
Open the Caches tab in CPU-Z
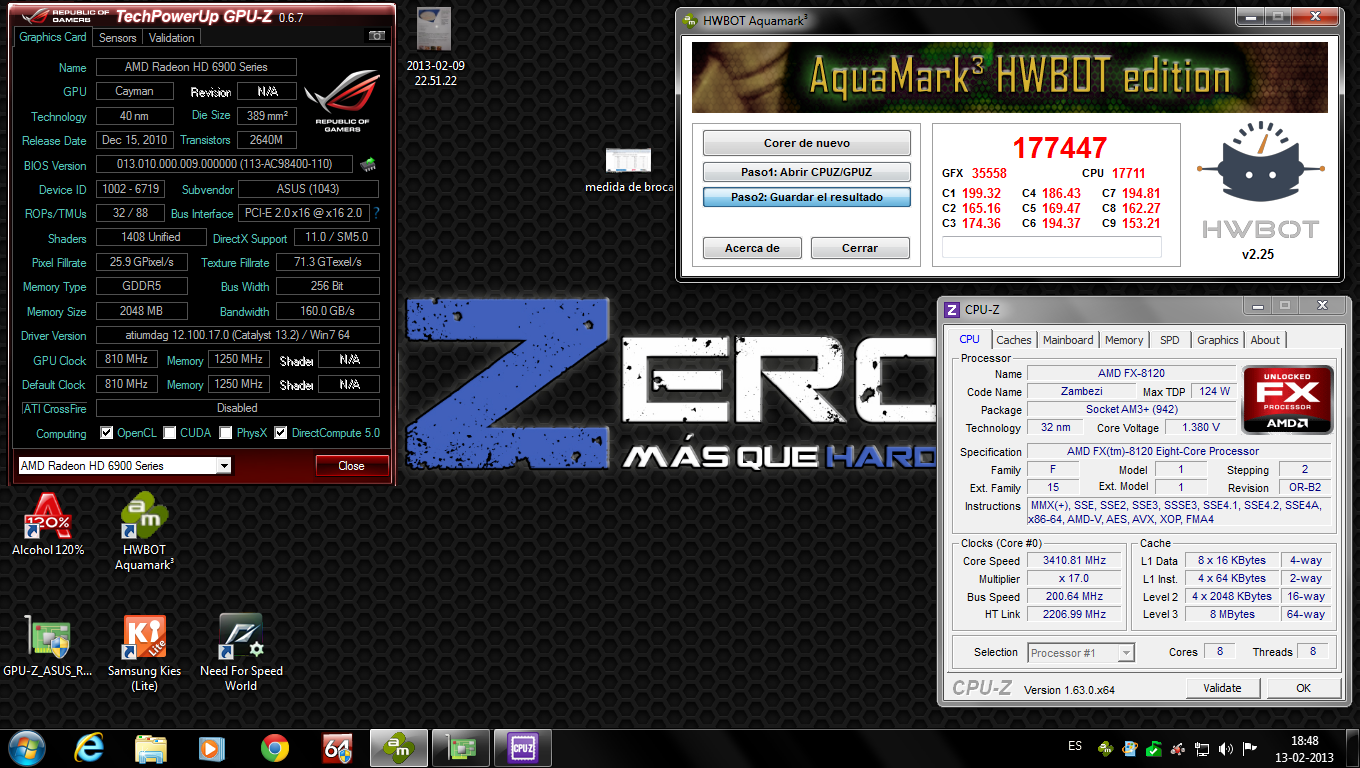(1014, 340)
